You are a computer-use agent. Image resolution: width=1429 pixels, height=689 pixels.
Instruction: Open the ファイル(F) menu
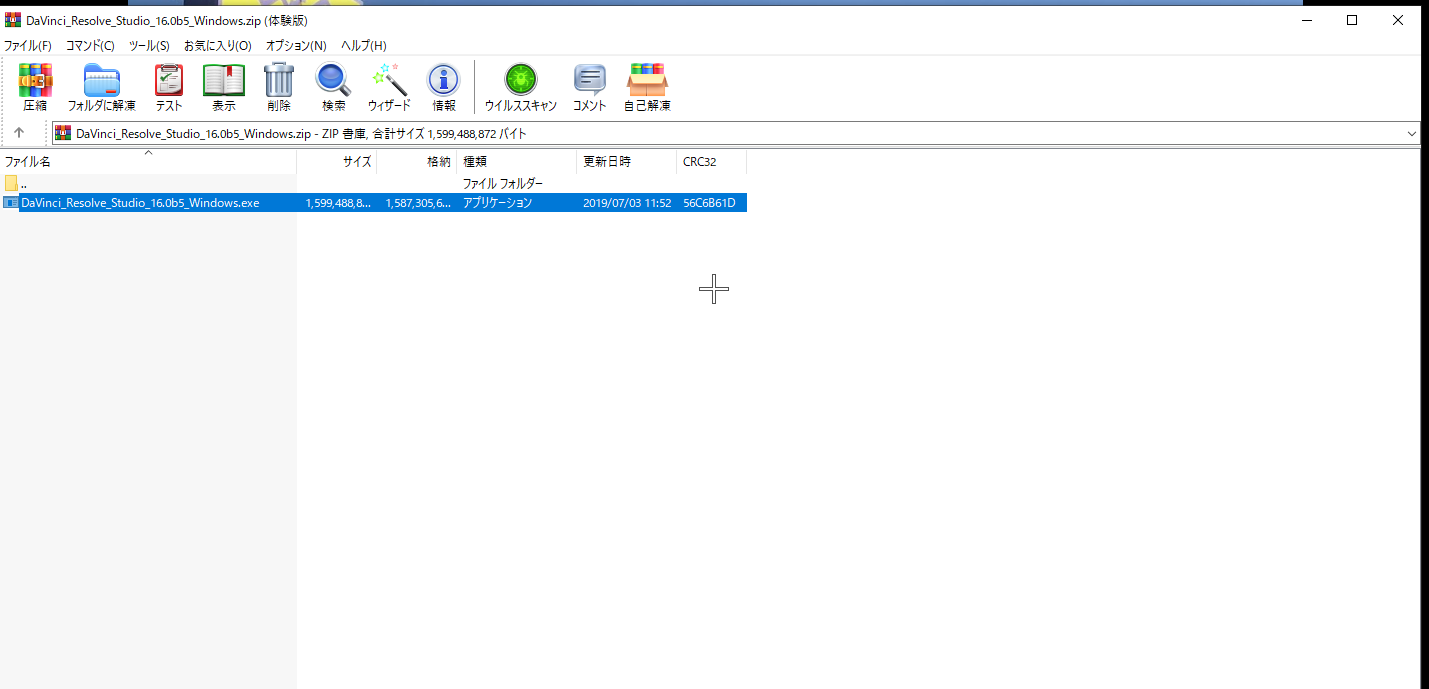point(27,46)
